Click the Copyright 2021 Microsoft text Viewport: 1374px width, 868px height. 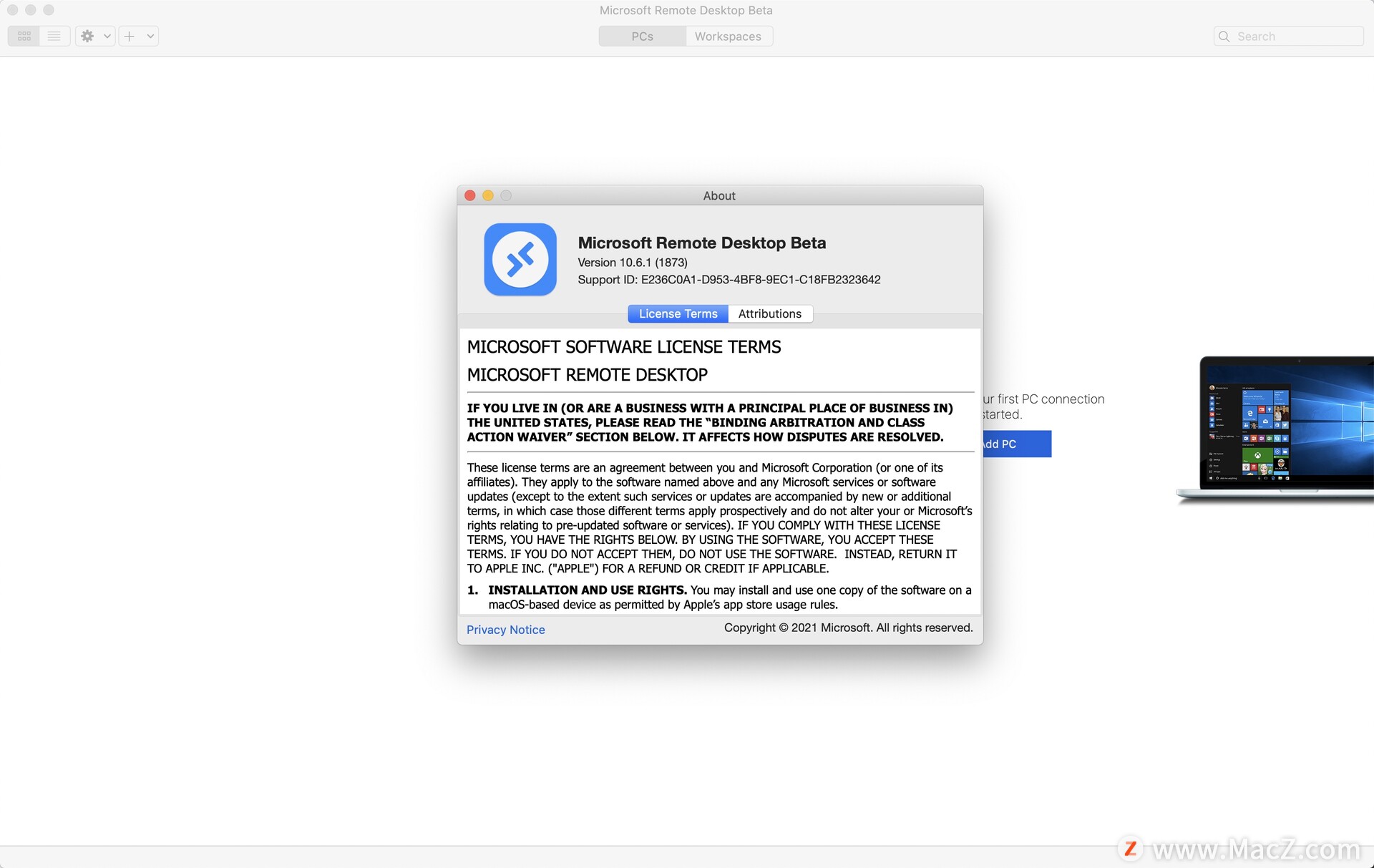tap(849, 628)
